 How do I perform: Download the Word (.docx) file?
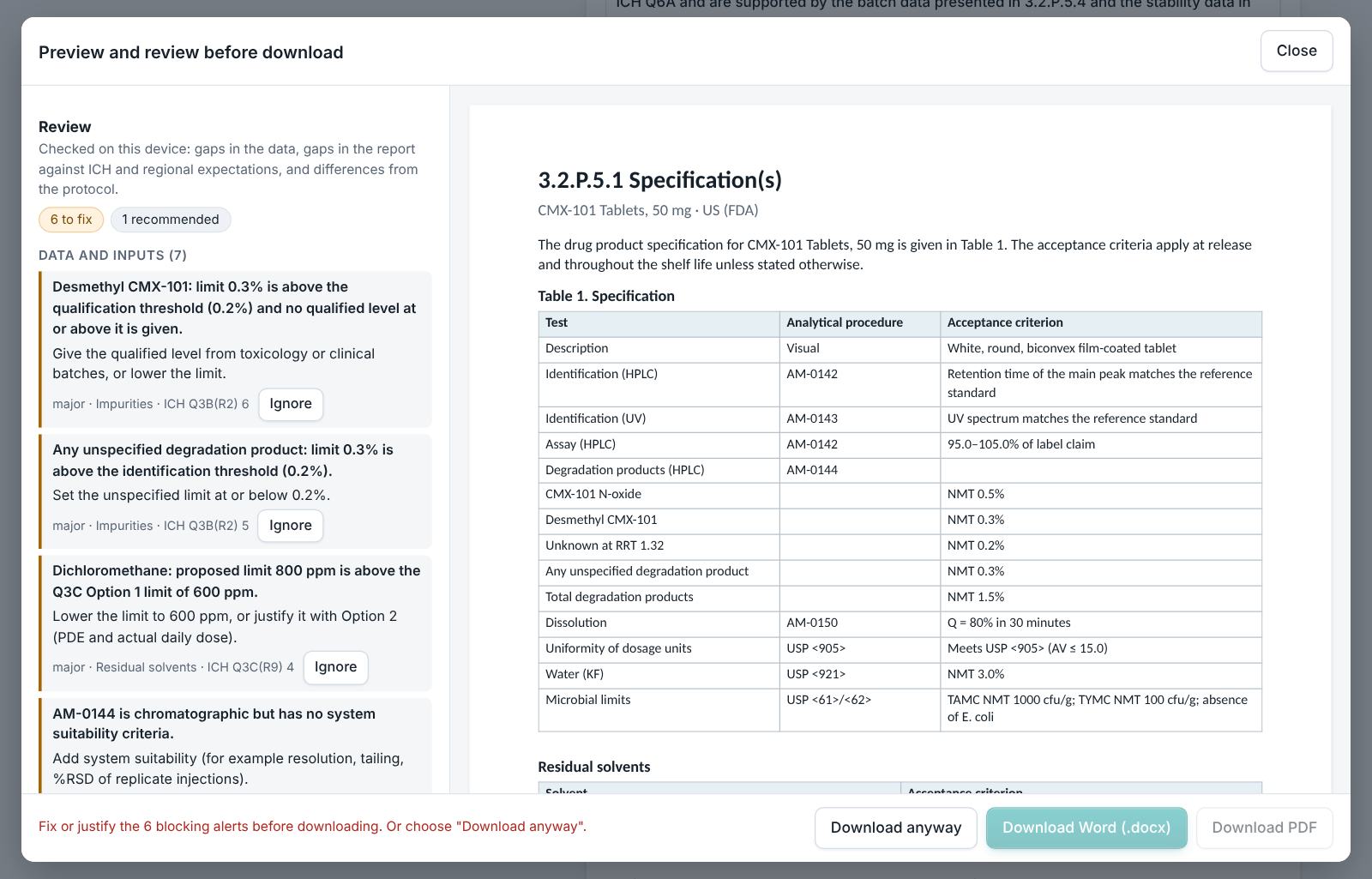(1086, 828)
